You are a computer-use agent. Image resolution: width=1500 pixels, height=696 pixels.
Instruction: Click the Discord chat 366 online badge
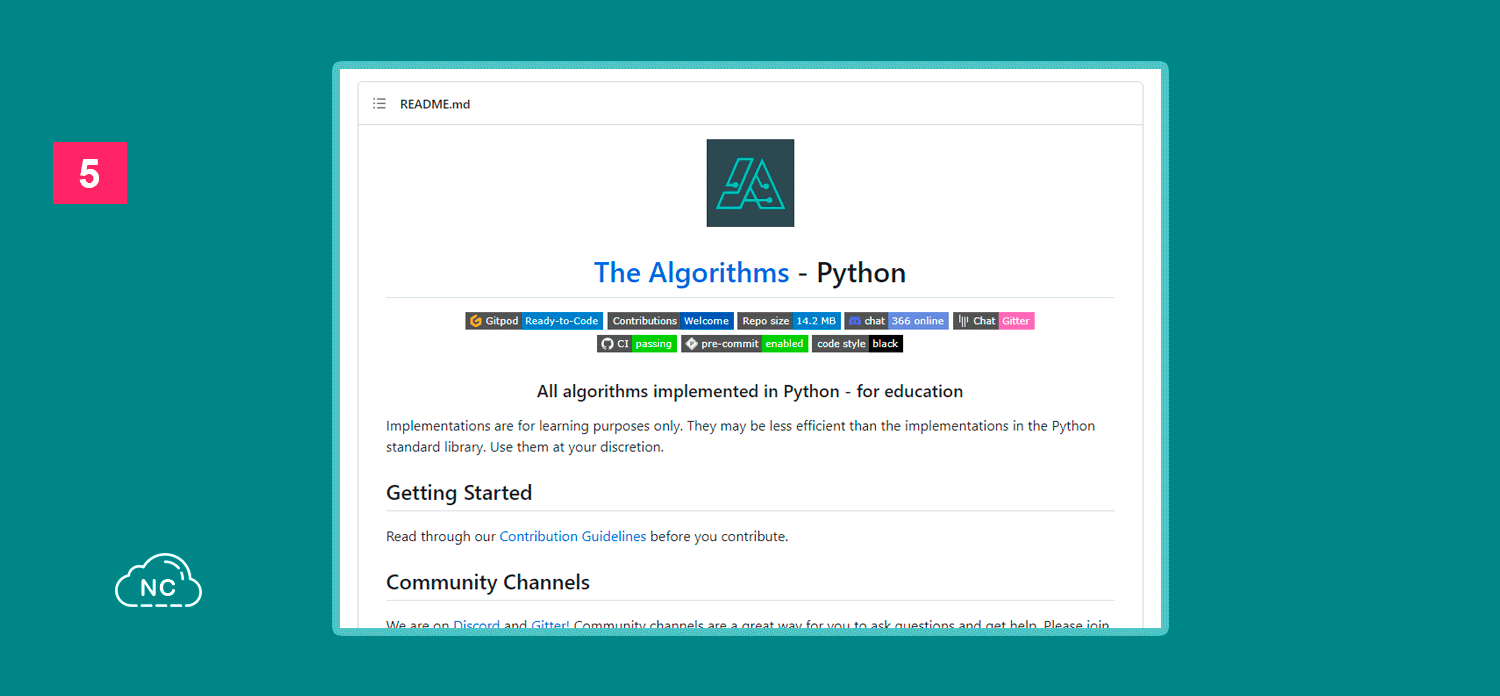[896, 321]
